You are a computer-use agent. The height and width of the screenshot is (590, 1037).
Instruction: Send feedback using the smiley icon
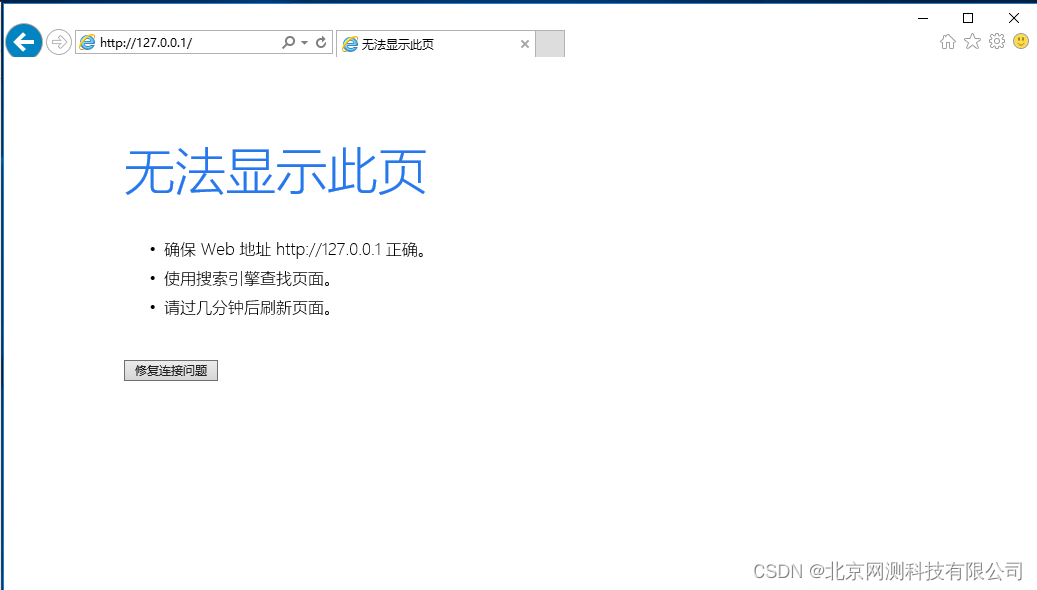(x=1020, y=42)
